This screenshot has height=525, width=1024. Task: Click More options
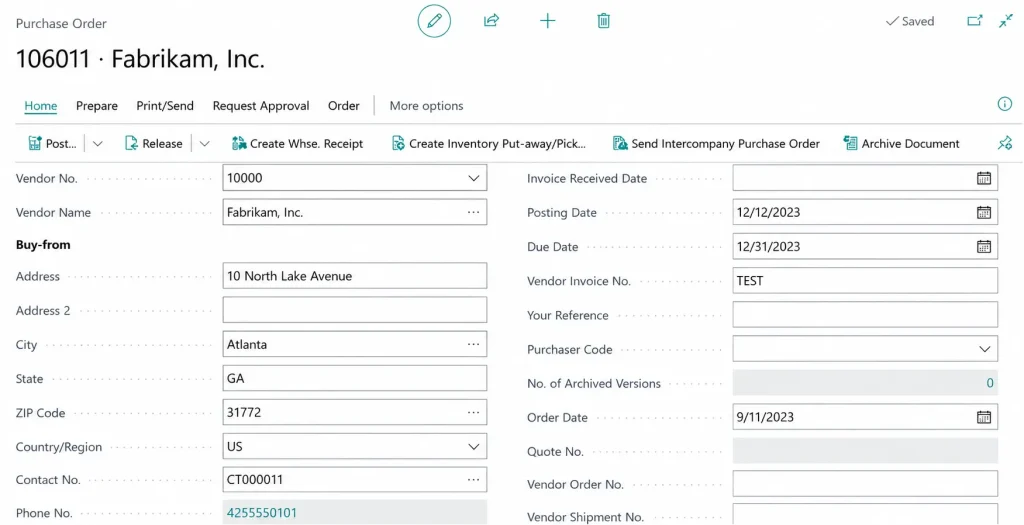click(x=426, y=106)
